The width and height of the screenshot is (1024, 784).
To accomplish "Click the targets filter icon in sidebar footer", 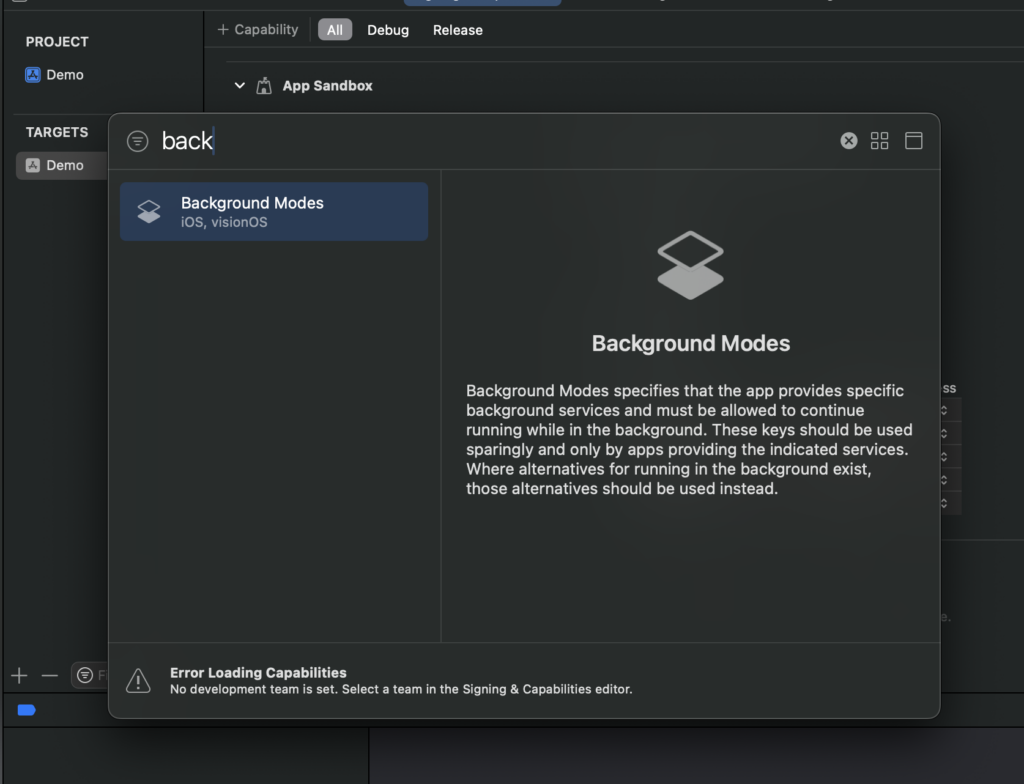I will click(86, 675).
